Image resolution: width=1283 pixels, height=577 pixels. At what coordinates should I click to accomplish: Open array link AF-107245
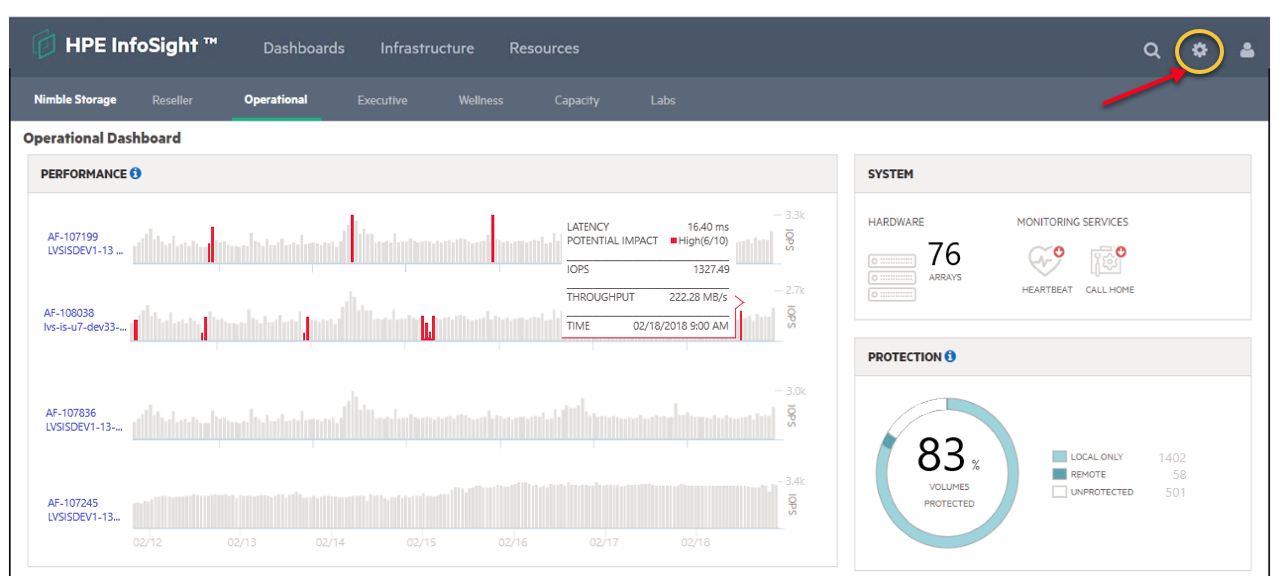(73, 503)
